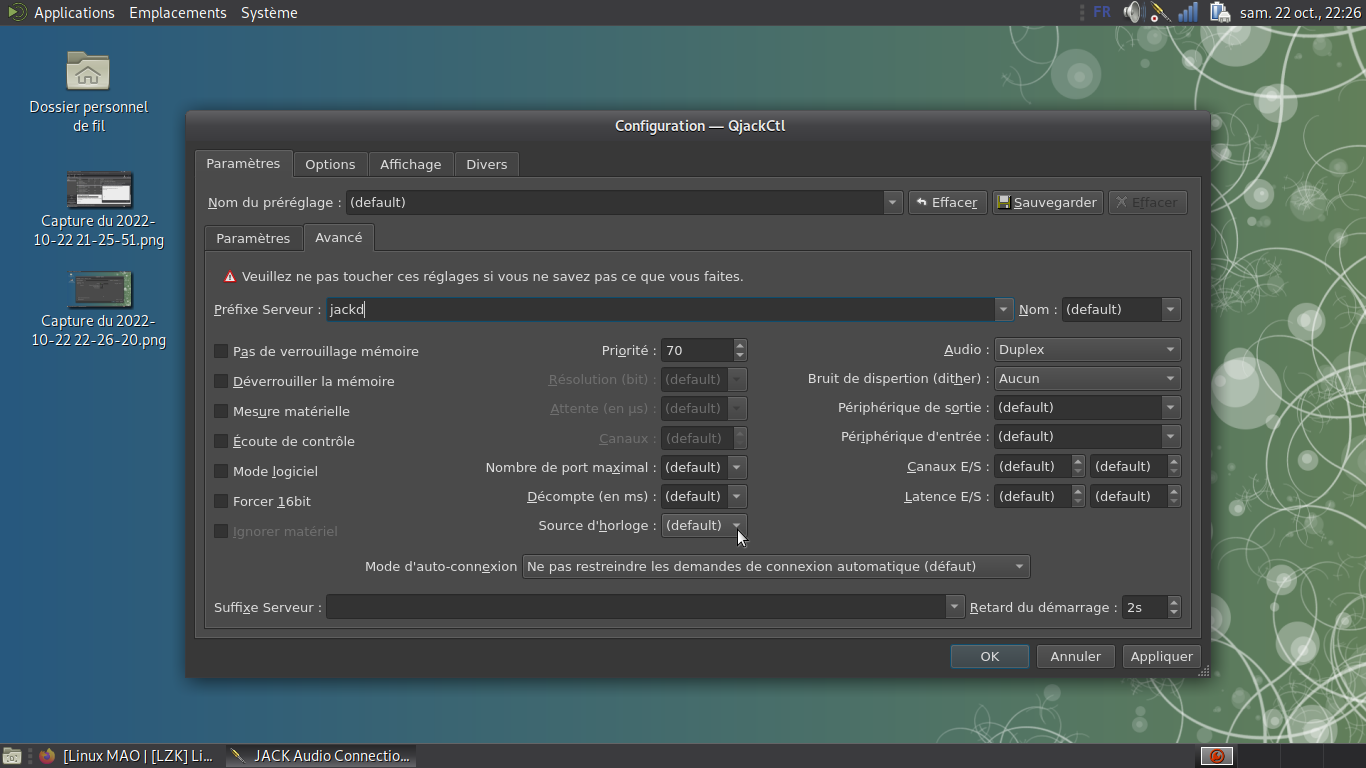Open the Divers tab
The height and width of the screenshot is (768, 1366).
[x=487, y=164]
